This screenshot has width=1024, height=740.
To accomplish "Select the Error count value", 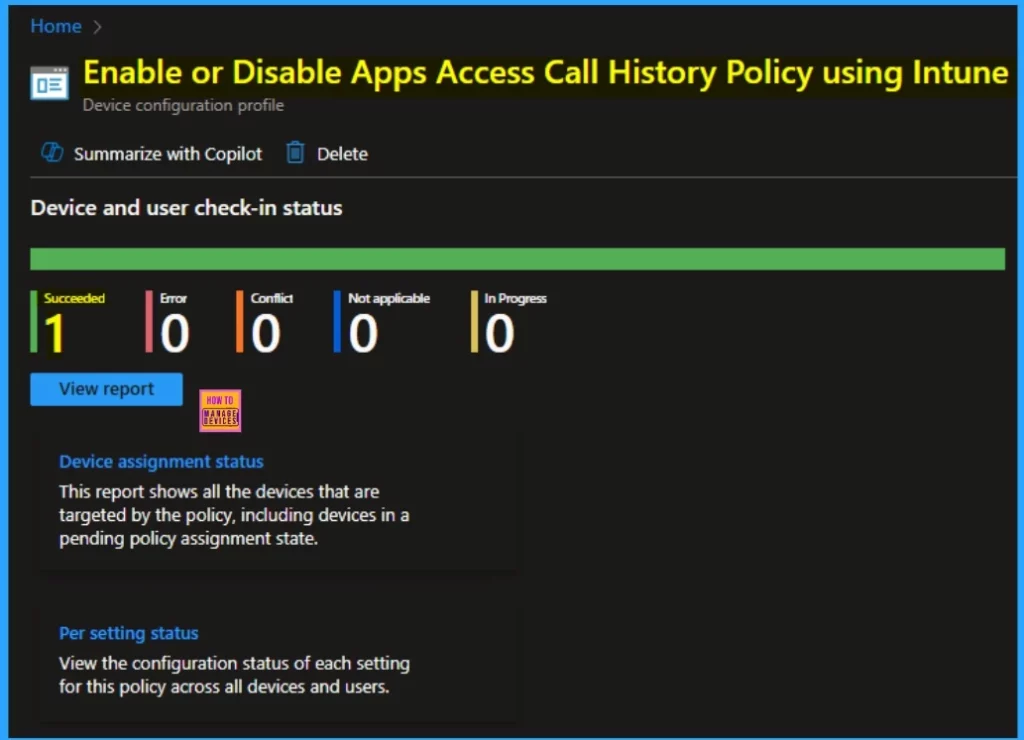I will tap(174, 333).
